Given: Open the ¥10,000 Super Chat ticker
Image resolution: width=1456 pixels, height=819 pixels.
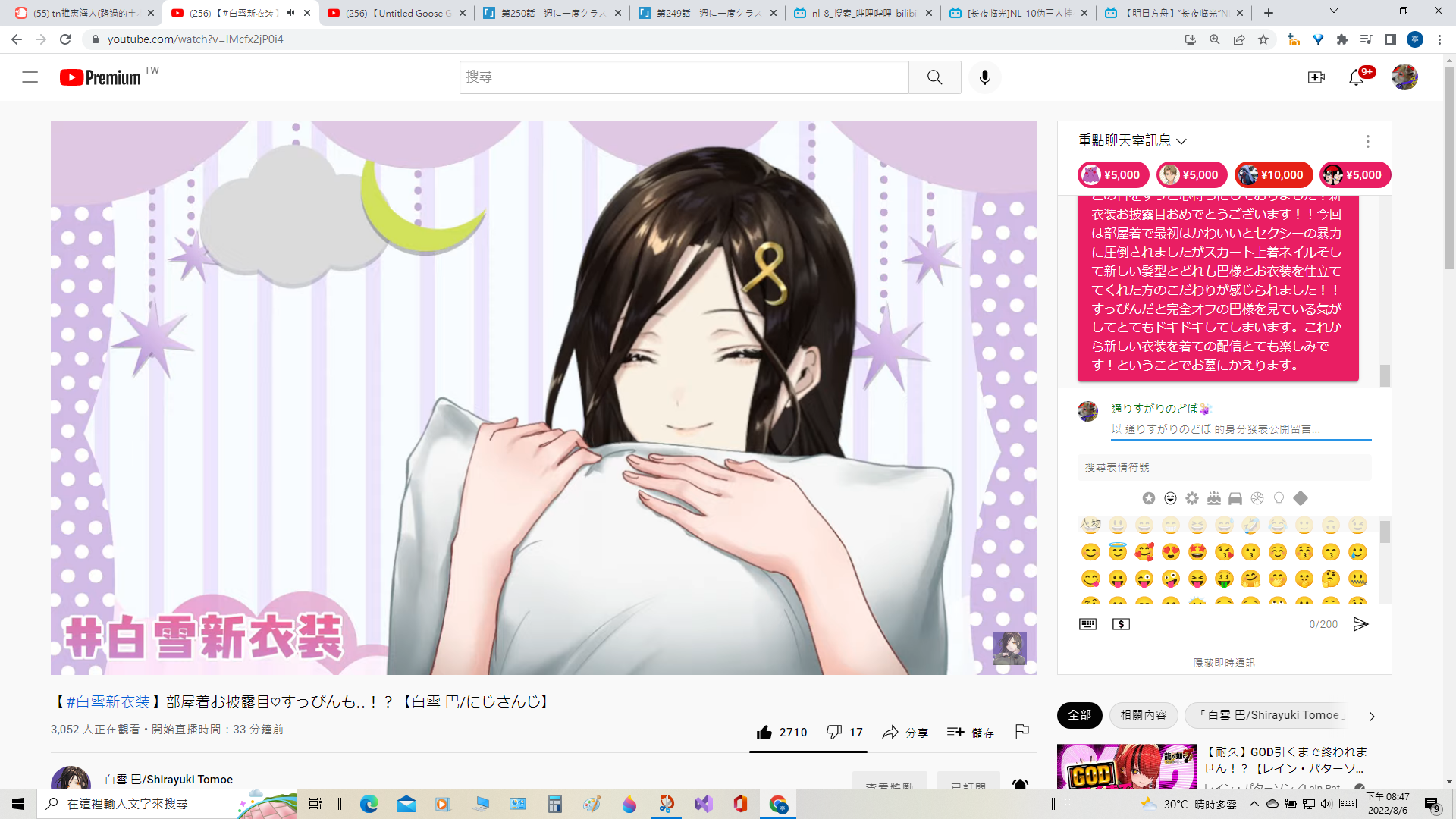Looking at the screenshot, I should 1273,175.
